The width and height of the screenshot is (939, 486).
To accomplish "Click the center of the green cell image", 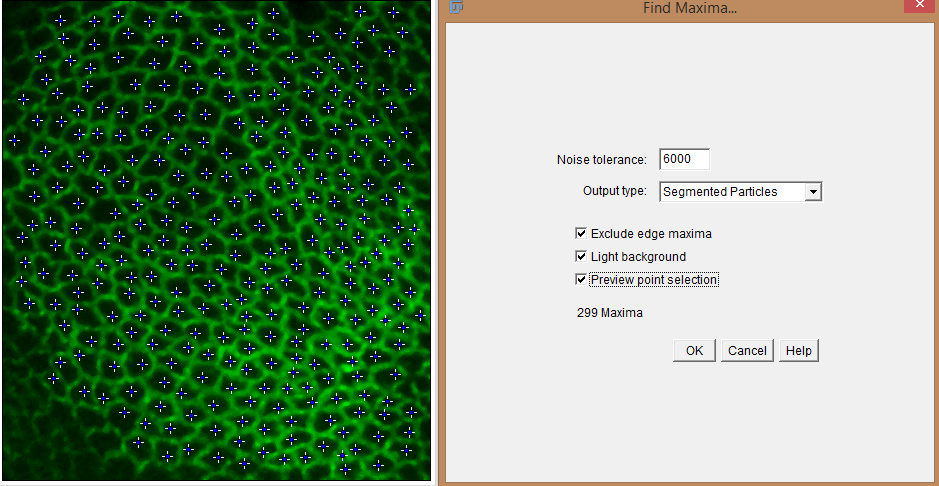I will pos(215,242).
